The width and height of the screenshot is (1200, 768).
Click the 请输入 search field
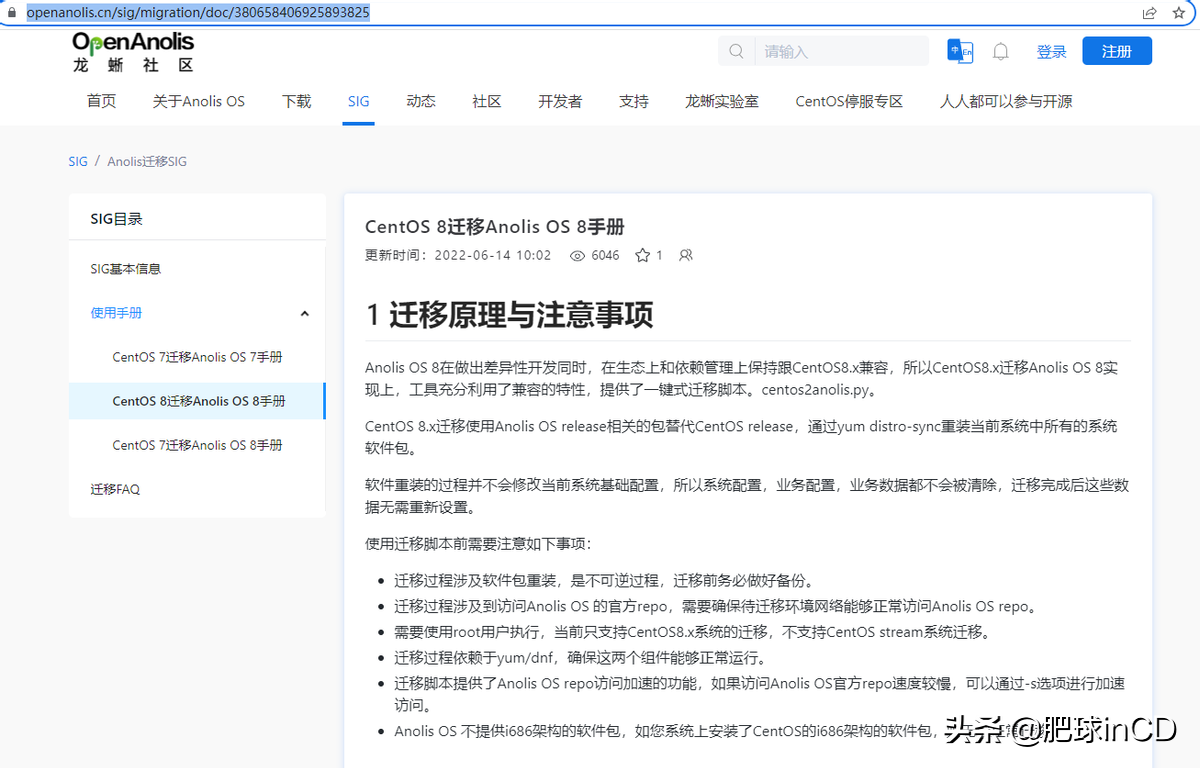(842, 51)
